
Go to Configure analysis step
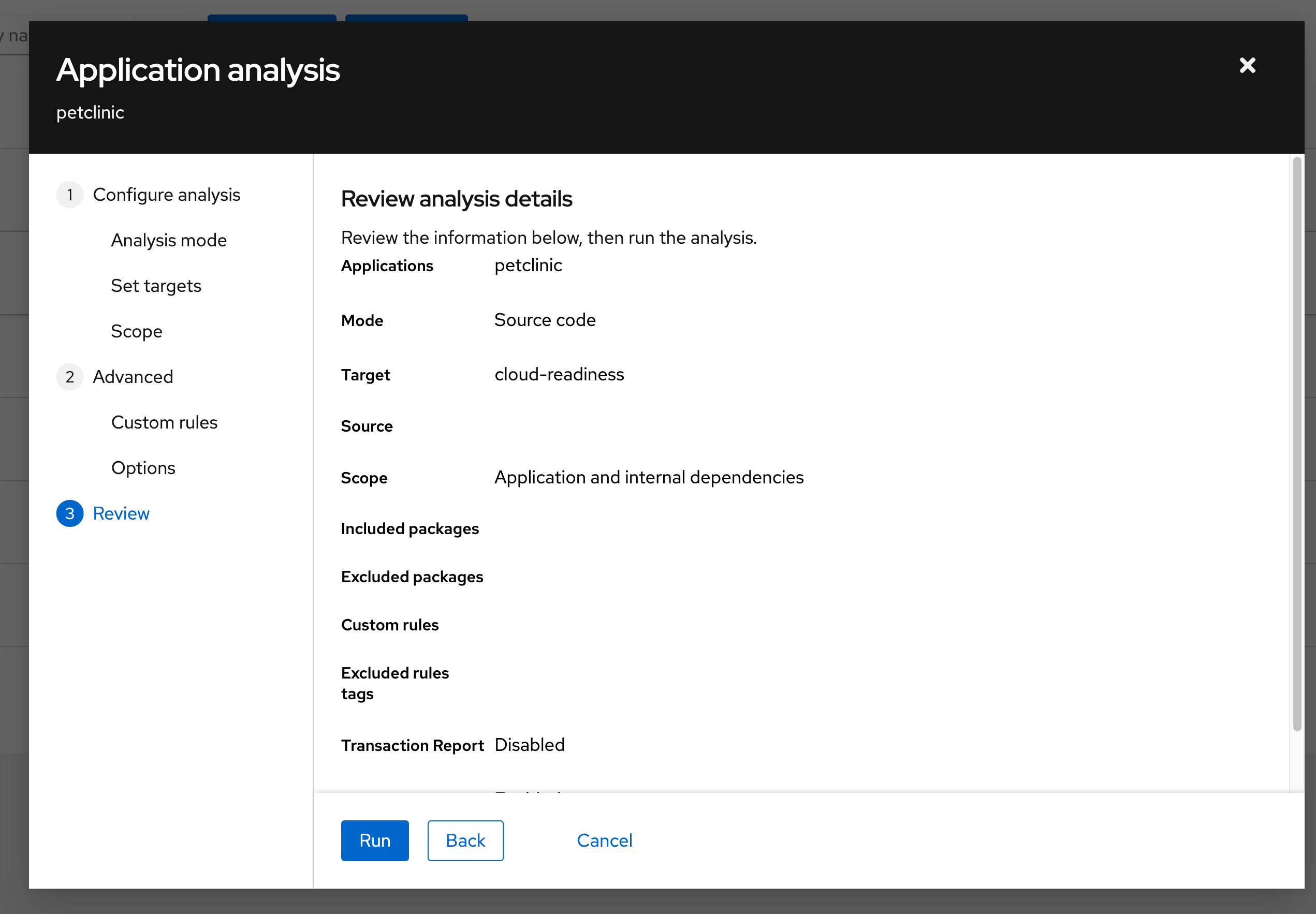tap(166, 195)
